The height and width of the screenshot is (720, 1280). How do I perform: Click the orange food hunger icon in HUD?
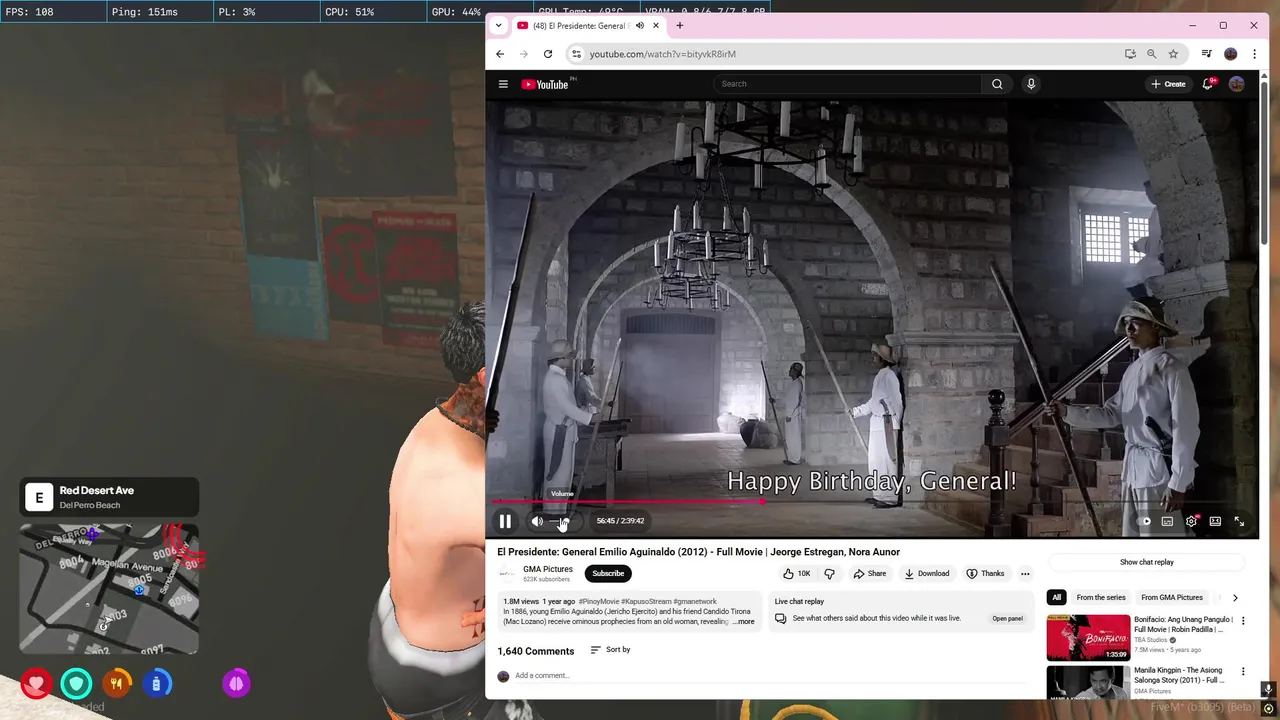point(116,684)
